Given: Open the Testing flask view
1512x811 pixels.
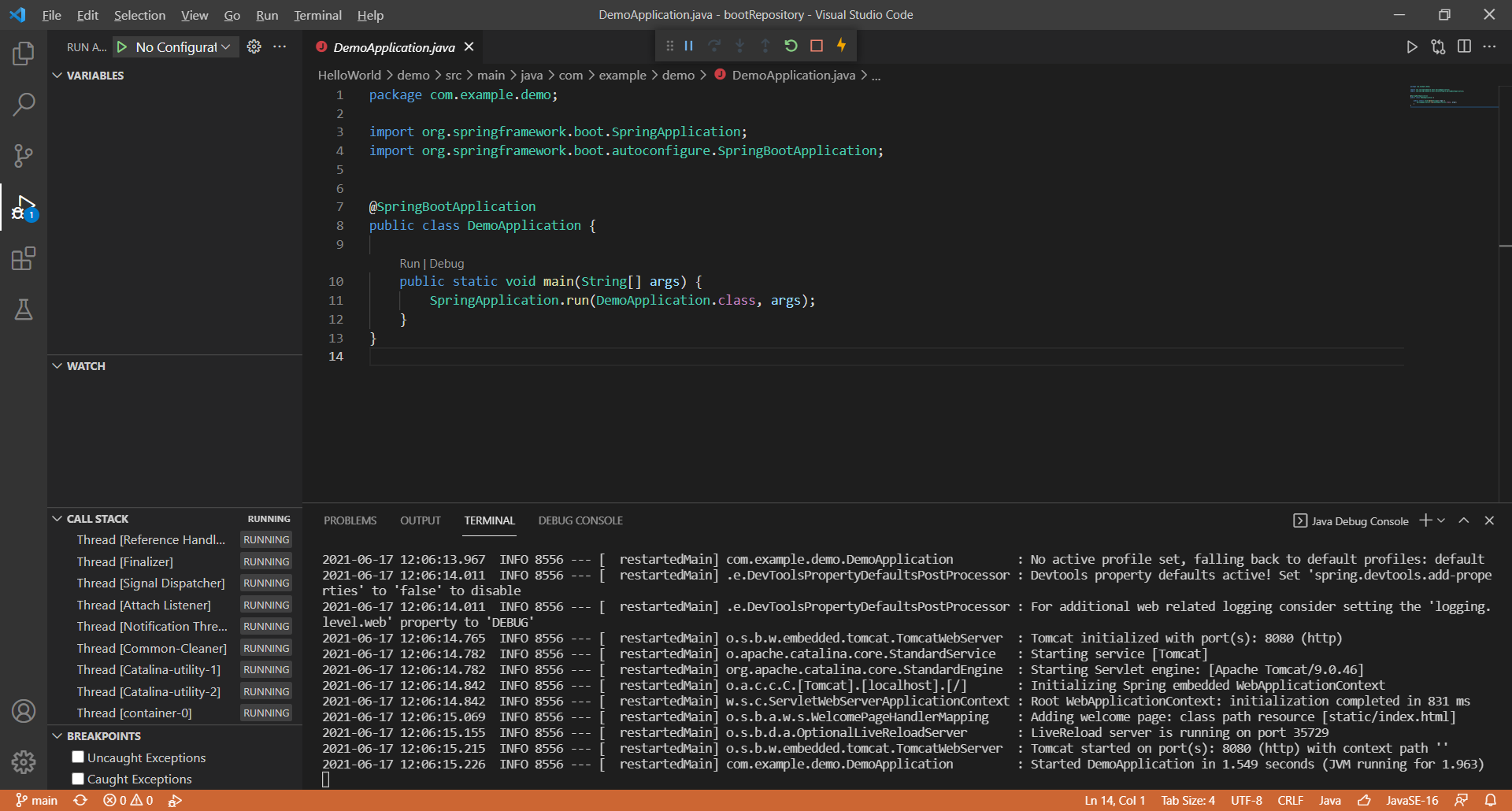Looking at the screenshot, I should click(x=24, y=309).
